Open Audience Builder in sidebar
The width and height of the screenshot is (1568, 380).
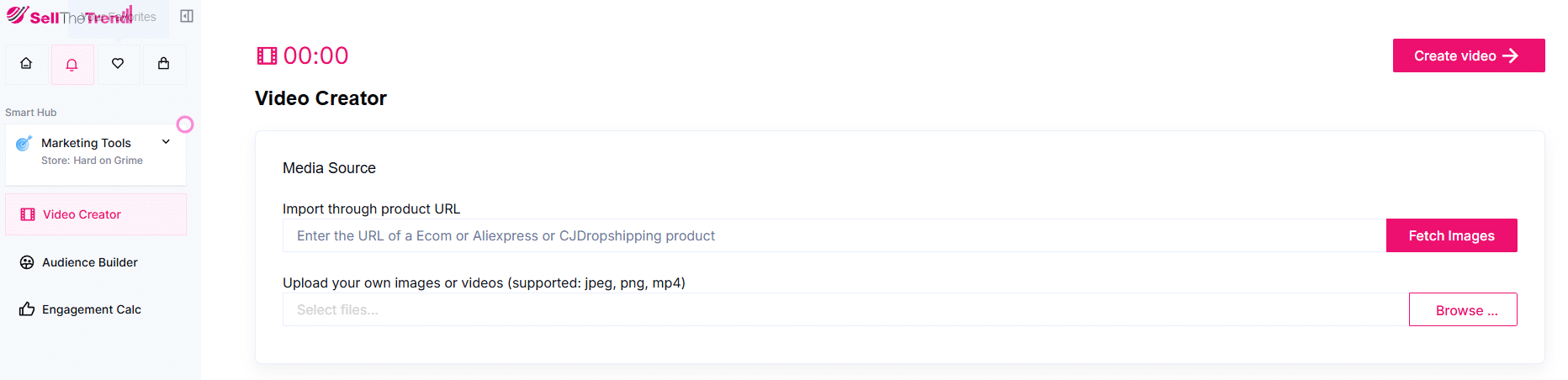tap(89, 262)
